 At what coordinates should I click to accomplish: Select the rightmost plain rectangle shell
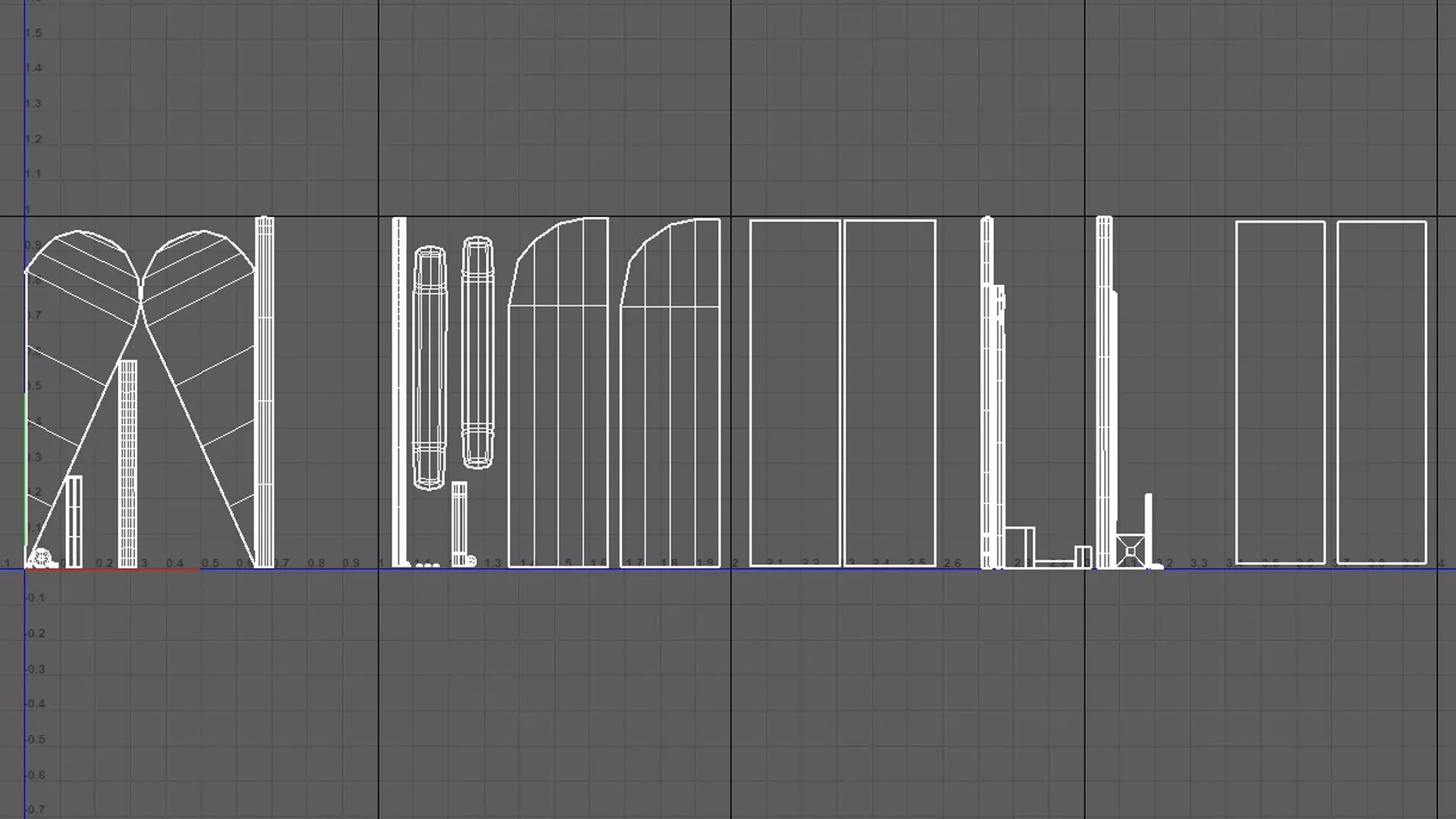pyautogui.click(x=1381, y=393)
